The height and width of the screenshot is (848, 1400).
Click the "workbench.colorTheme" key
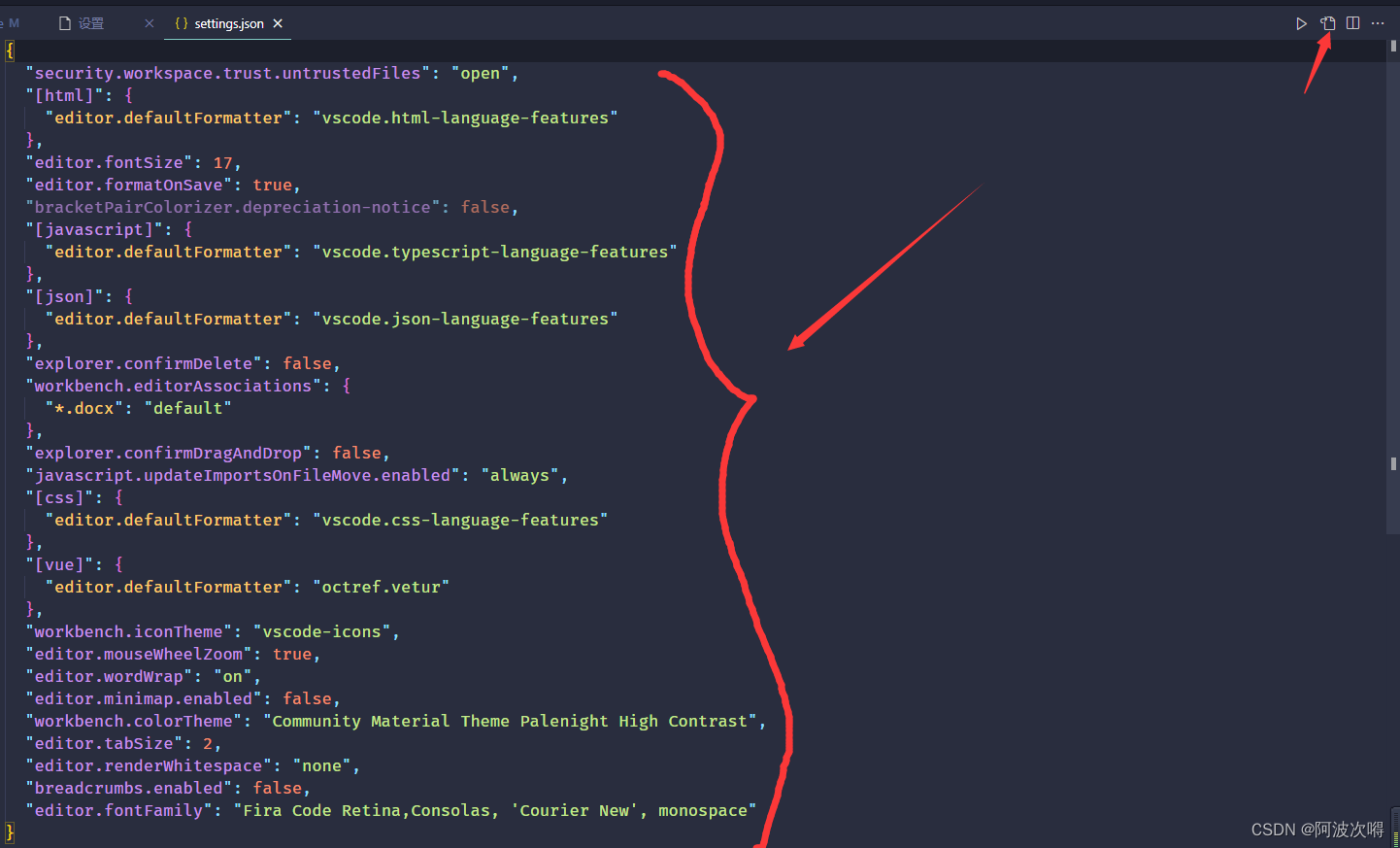[x=134, y=721]
